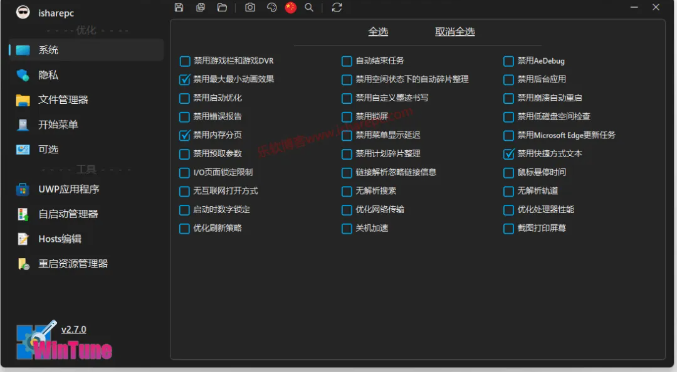Viewport: 678px width, 372px height.
Task: Enable 禁用AeDebug checkbox
Action: tap(508, 61)
